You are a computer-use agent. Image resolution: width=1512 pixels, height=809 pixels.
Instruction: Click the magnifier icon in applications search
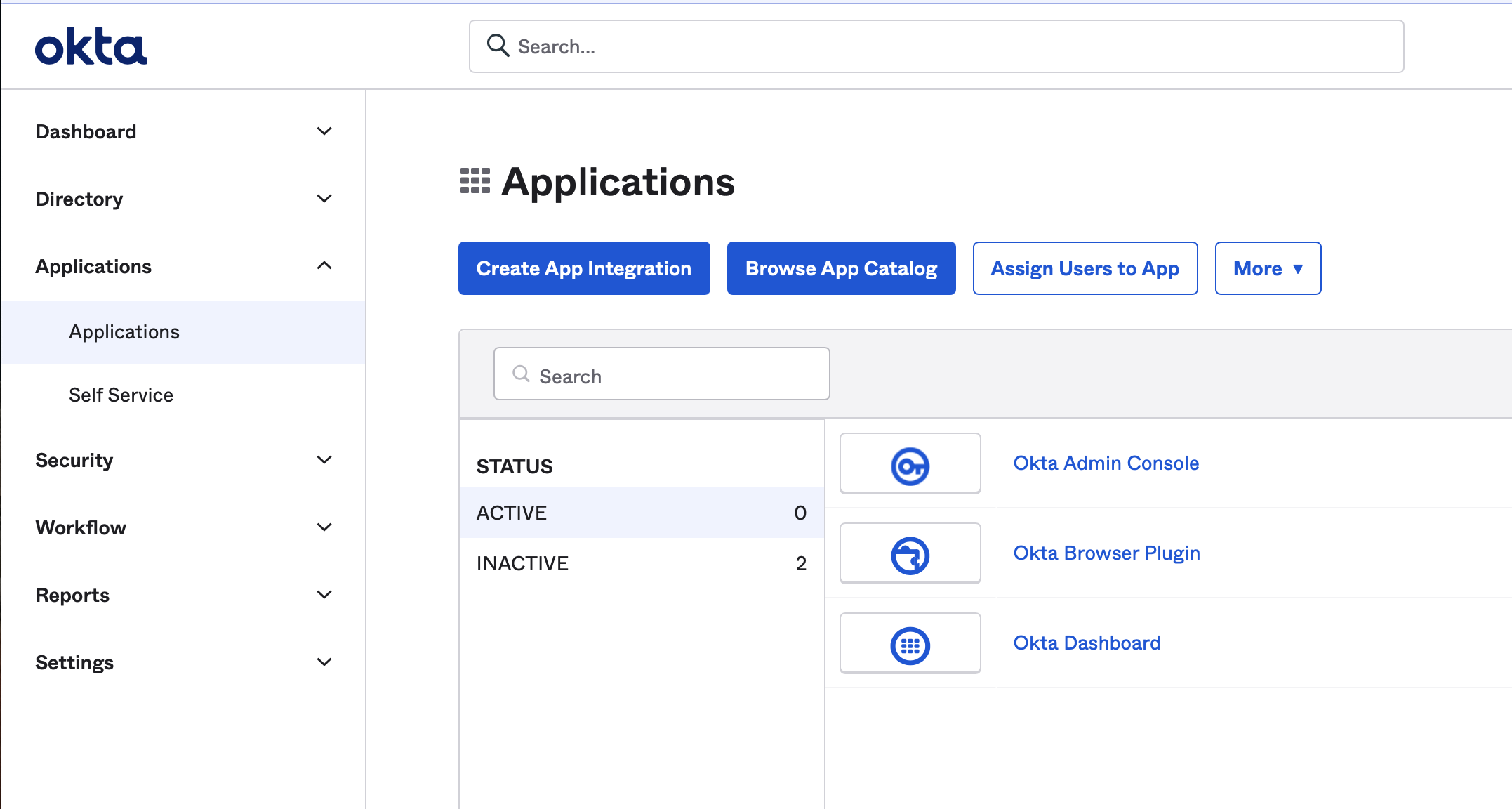(x=521, y=374)
